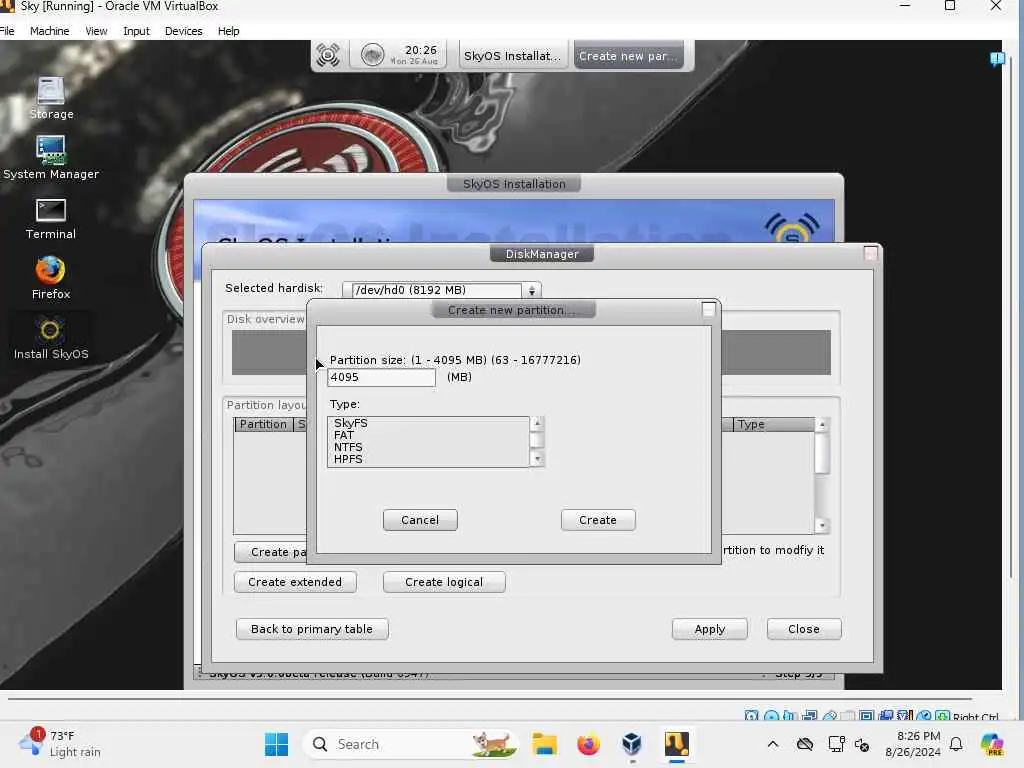Click the Partition column header
This screenshot has width=1024, height=768.
click(x=263, y=424)
